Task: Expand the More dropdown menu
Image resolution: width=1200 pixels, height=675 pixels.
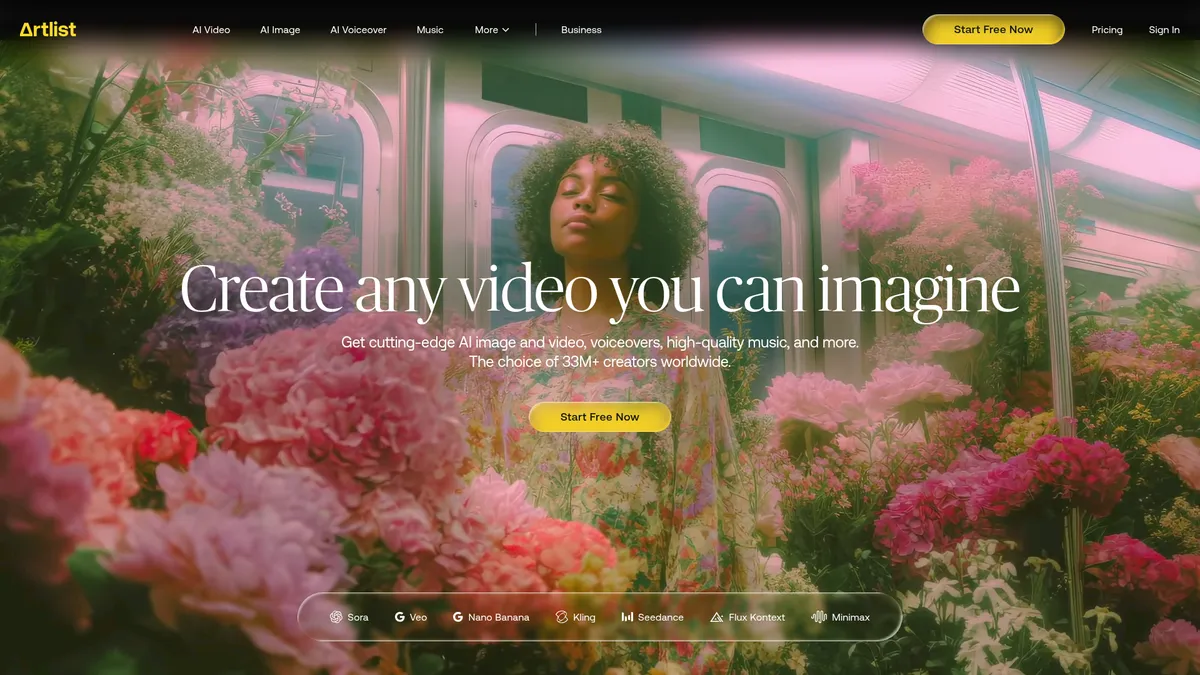Action: pos(492,30)
